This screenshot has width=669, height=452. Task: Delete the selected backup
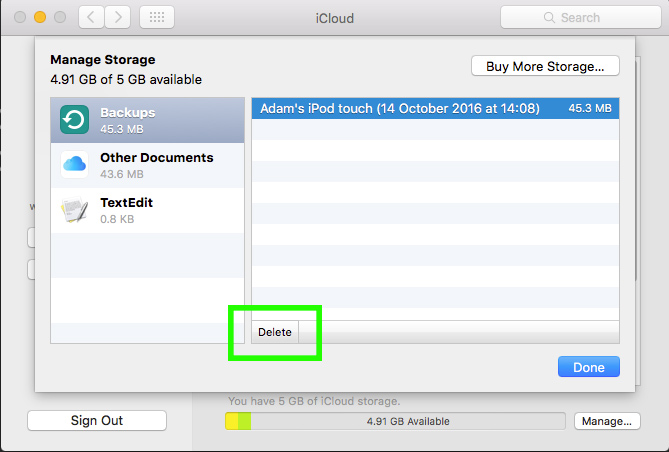[x=275, y=332]
